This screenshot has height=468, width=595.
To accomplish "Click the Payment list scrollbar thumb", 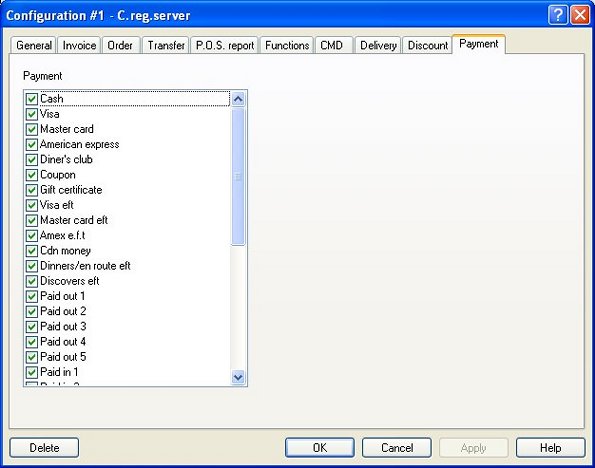I will pyautogui.click(x=238, y=176).
